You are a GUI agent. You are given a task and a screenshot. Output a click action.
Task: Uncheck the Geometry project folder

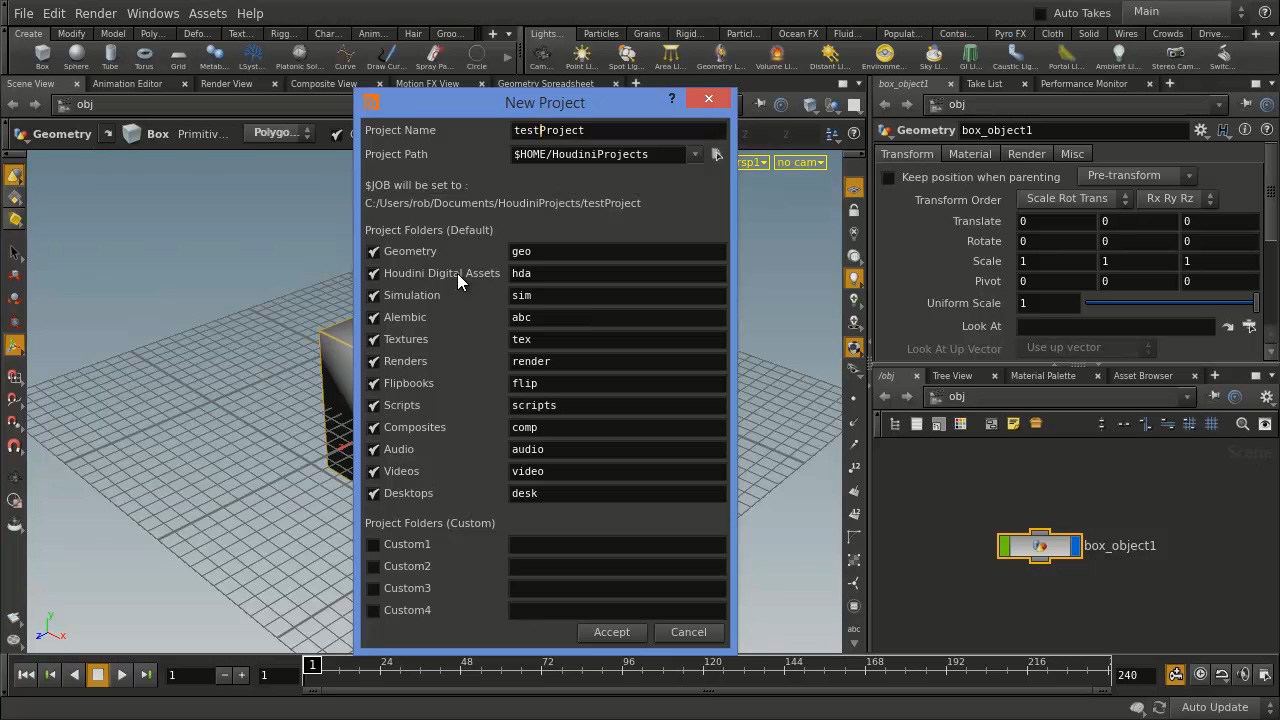tap(373, 251)
